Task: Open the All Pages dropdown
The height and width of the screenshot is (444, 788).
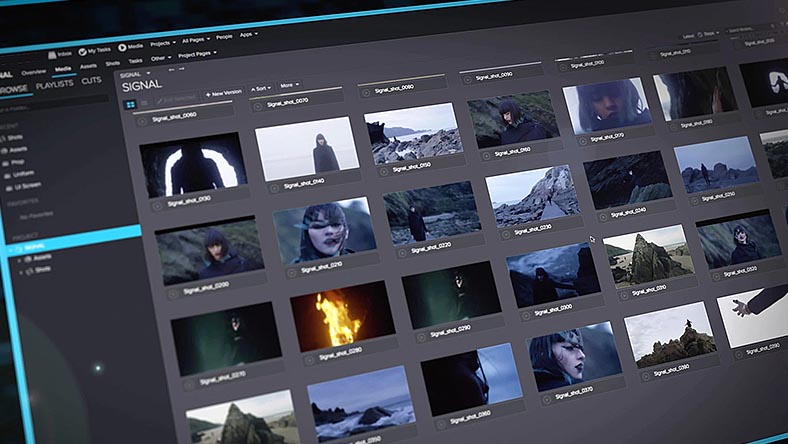Action: (195, 40)
